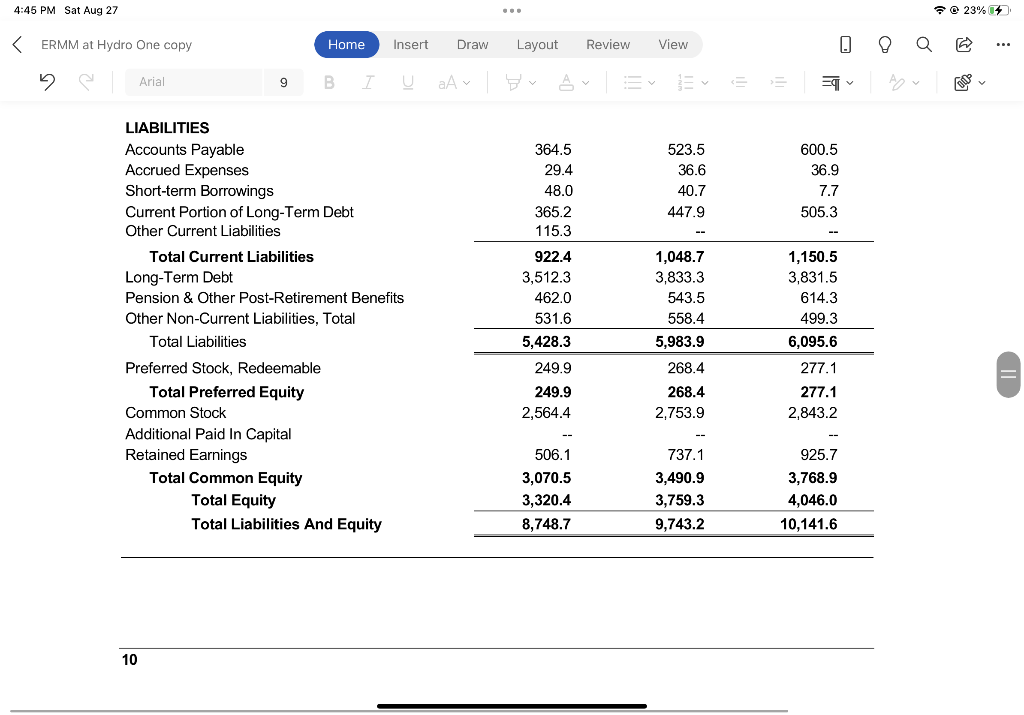Screen dimensions: 1024x715
Task: Tap the lightbulb Tell Me icon
Action: (x=882, y=44)
